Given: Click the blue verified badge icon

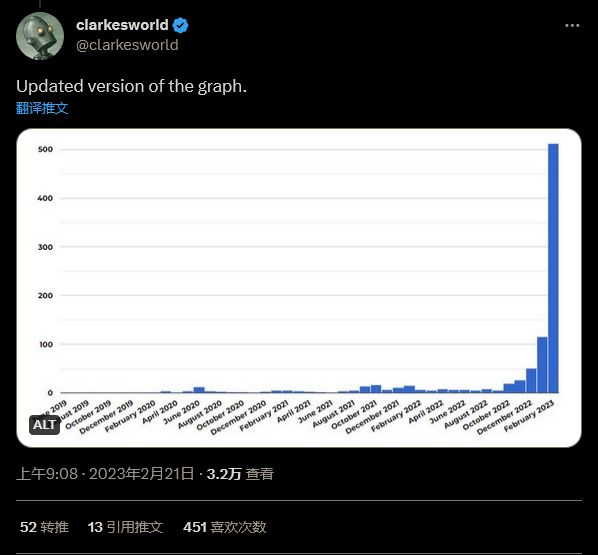Looking at the screenshot, I should [x=180, y=26].
